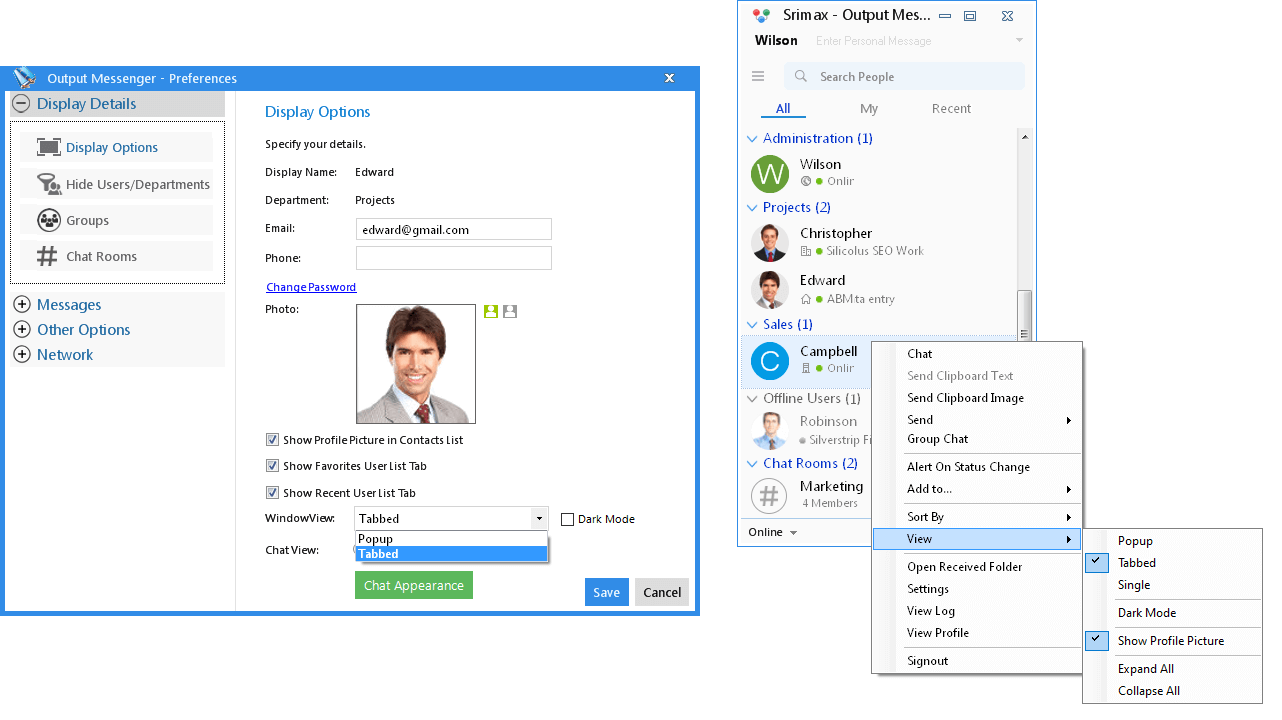This screenshot has height=720, width=1282.
Task: Click the green upload photo icon
Action: coord(490,311)
